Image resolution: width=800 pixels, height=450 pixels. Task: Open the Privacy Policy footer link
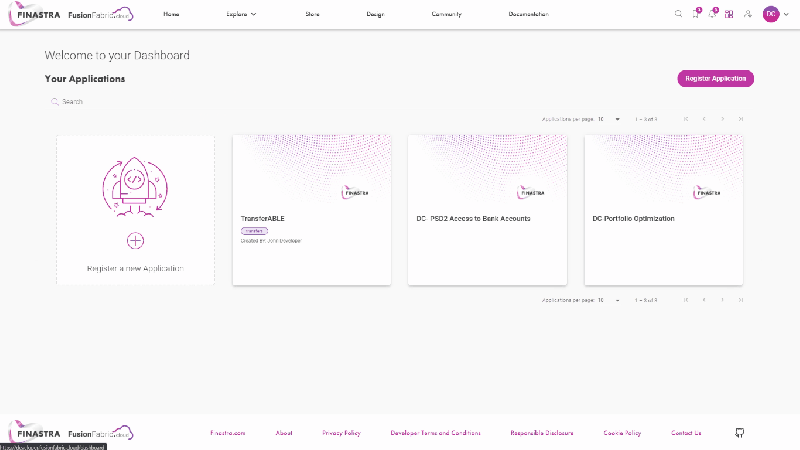pos(341,433)
